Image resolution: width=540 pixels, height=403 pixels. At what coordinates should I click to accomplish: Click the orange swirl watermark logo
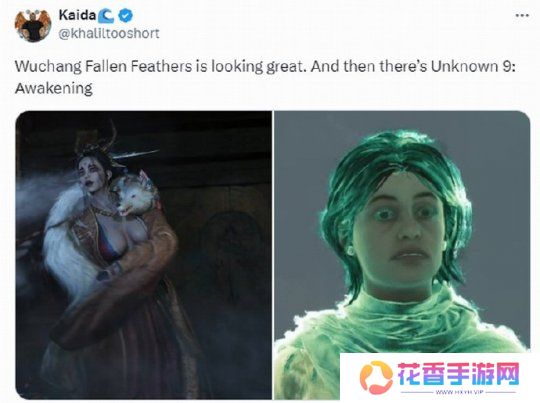pos(376,378)
